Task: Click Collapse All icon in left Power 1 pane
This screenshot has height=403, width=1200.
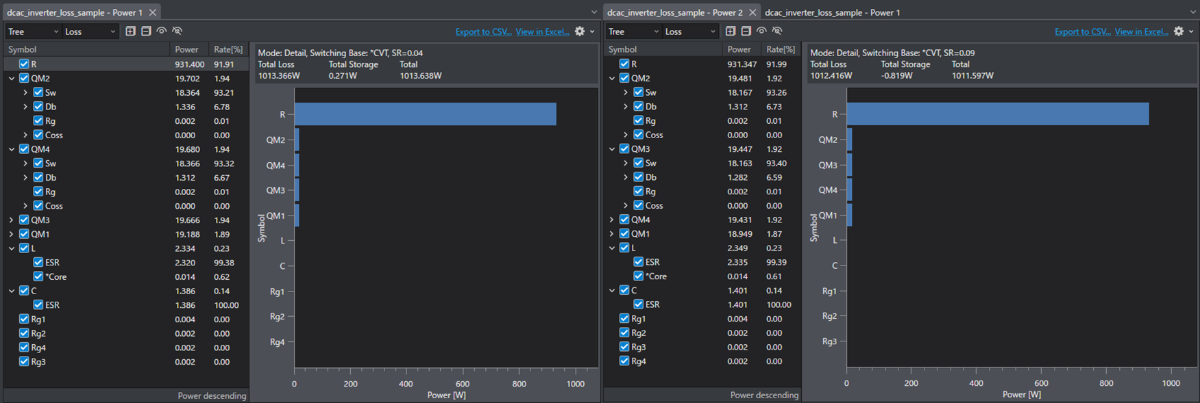Action: tap(146, 31)
